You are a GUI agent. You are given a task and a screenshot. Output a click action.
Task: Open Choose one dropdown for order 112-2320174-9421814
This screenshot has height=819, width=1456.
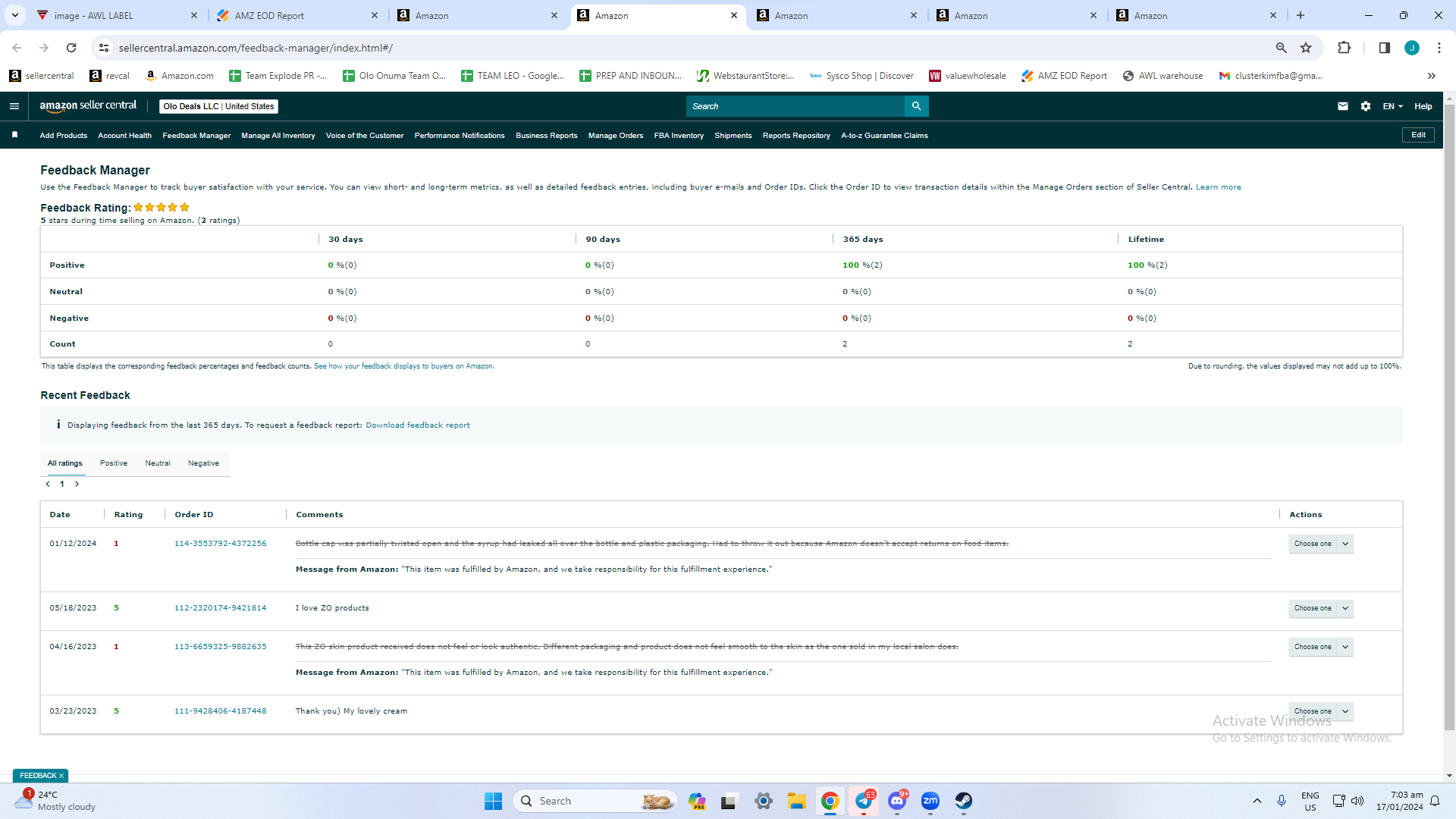1321,608
